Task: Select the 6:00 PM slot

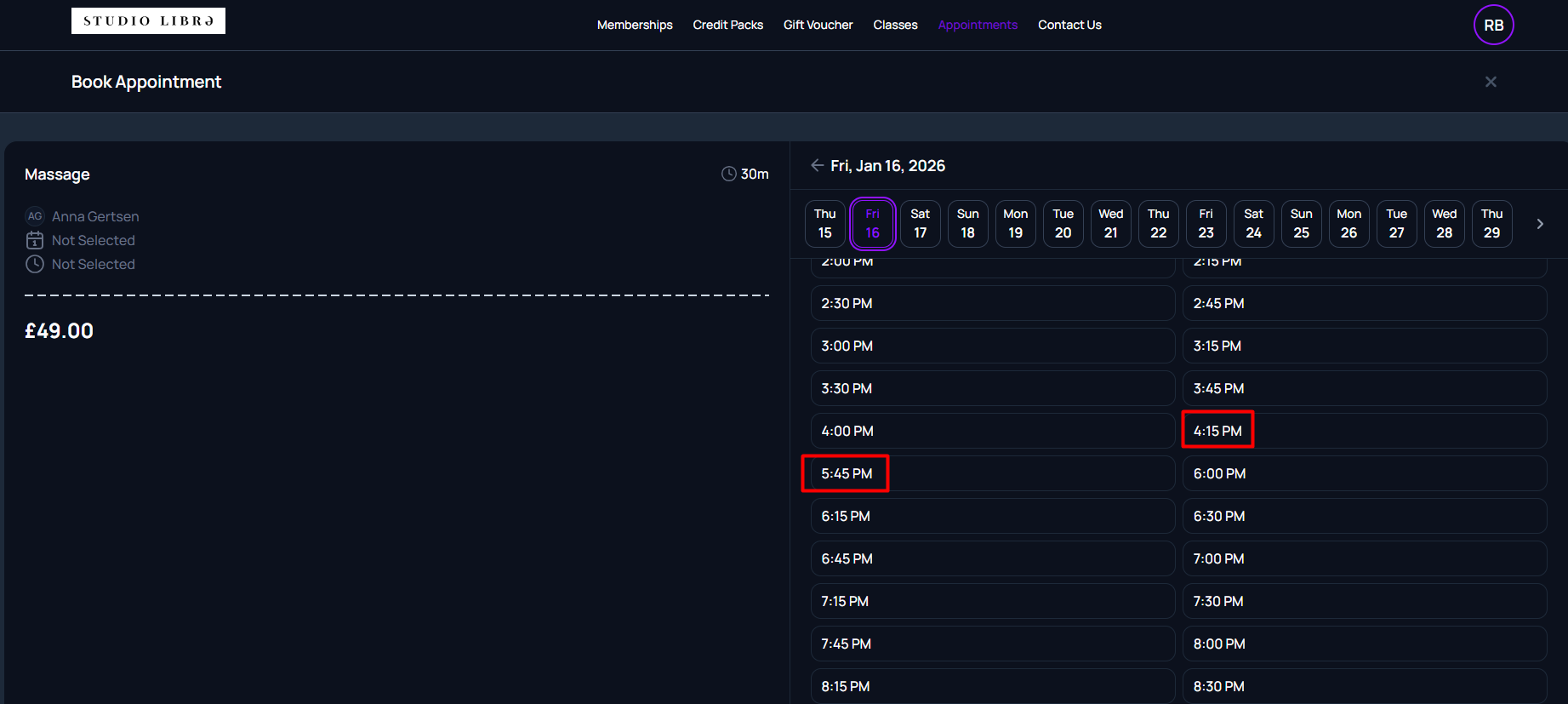Action: point(1365,473)
